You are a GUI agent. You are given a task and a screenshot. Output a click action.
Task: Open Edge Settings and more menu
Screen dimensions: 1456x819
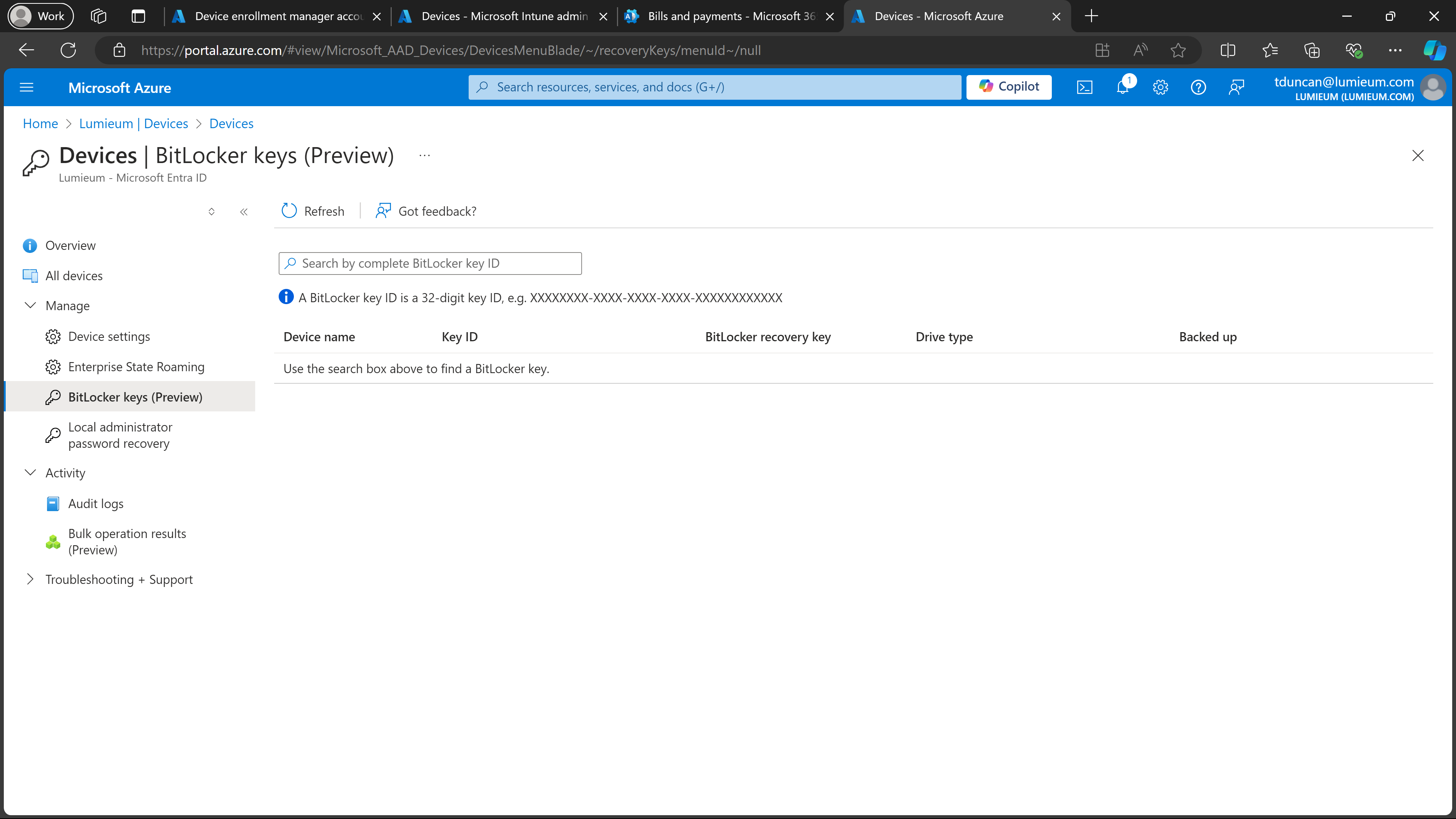coord(1395,50)
